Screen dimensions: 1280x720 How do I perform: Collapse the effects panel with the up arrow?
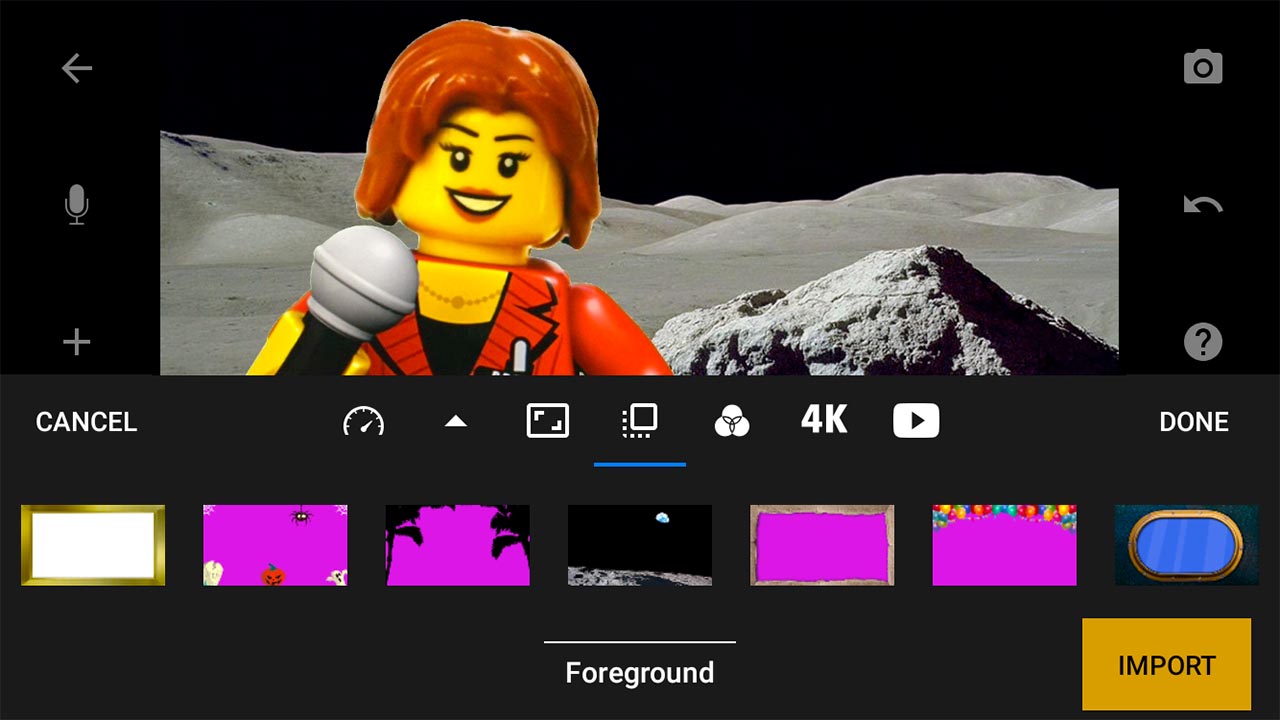[457, 421]
